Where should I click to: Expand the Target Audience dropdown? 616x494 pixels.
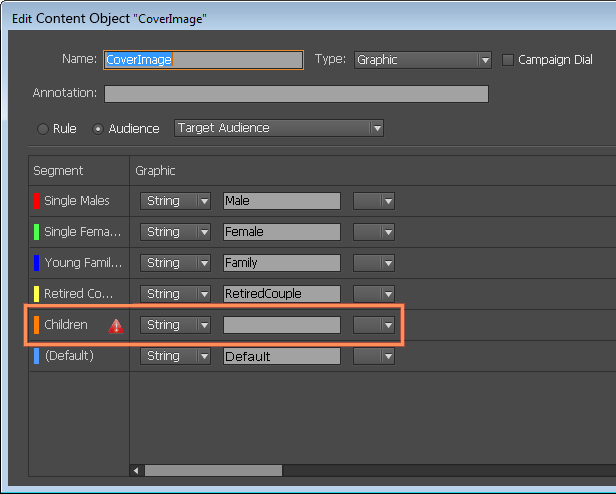pyautogui.click(x=279, y=128)
